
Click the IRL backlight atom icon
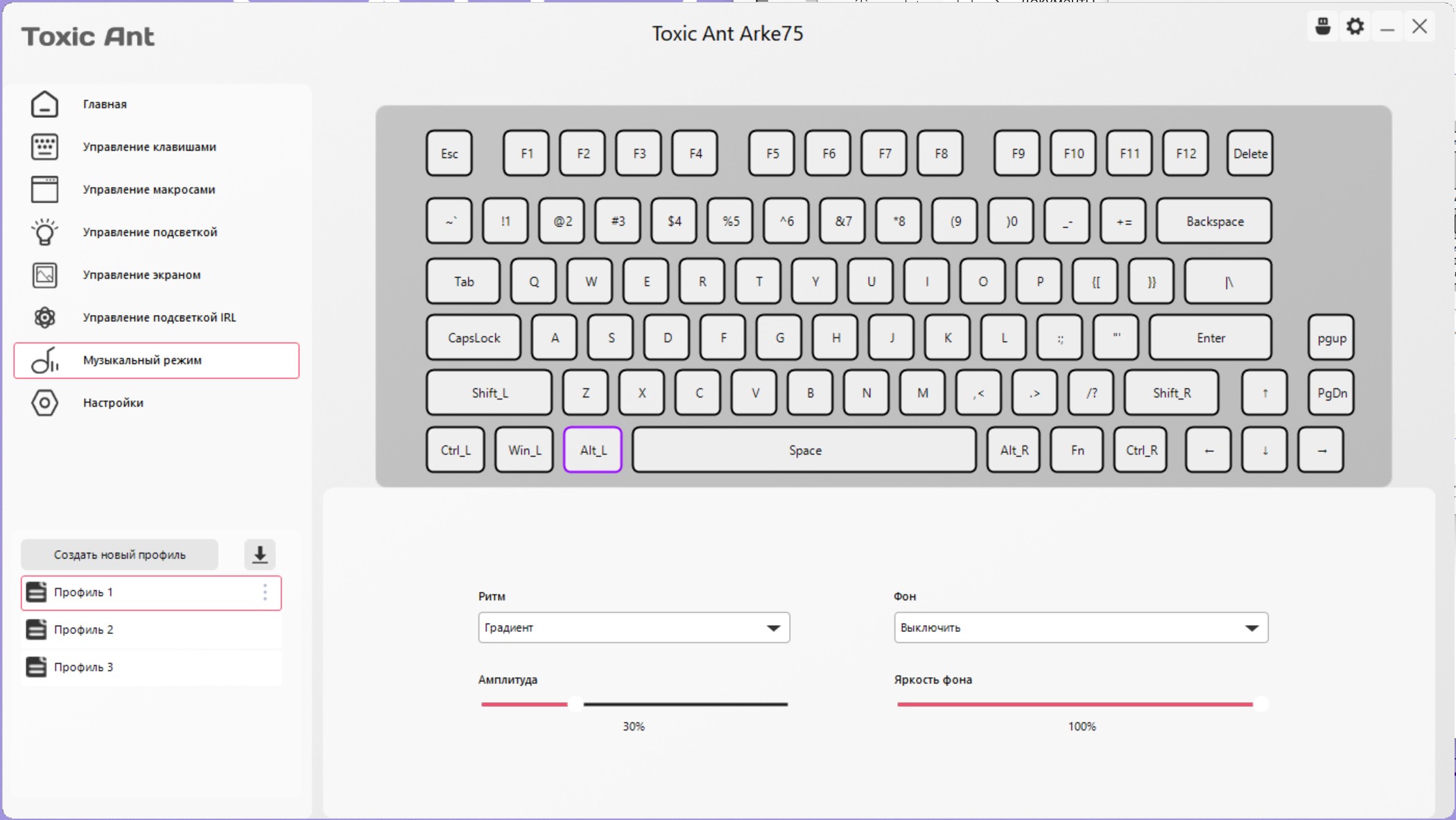click(x=44, y=318)
